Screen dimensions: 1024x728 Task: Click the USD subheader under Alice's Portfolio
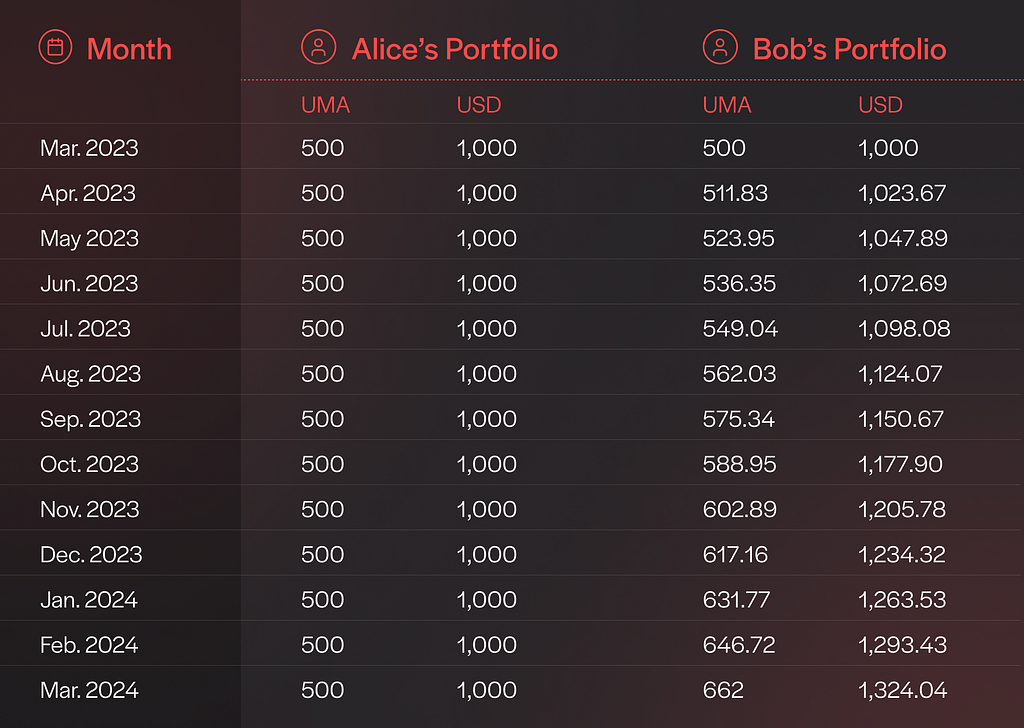point(479,105)
